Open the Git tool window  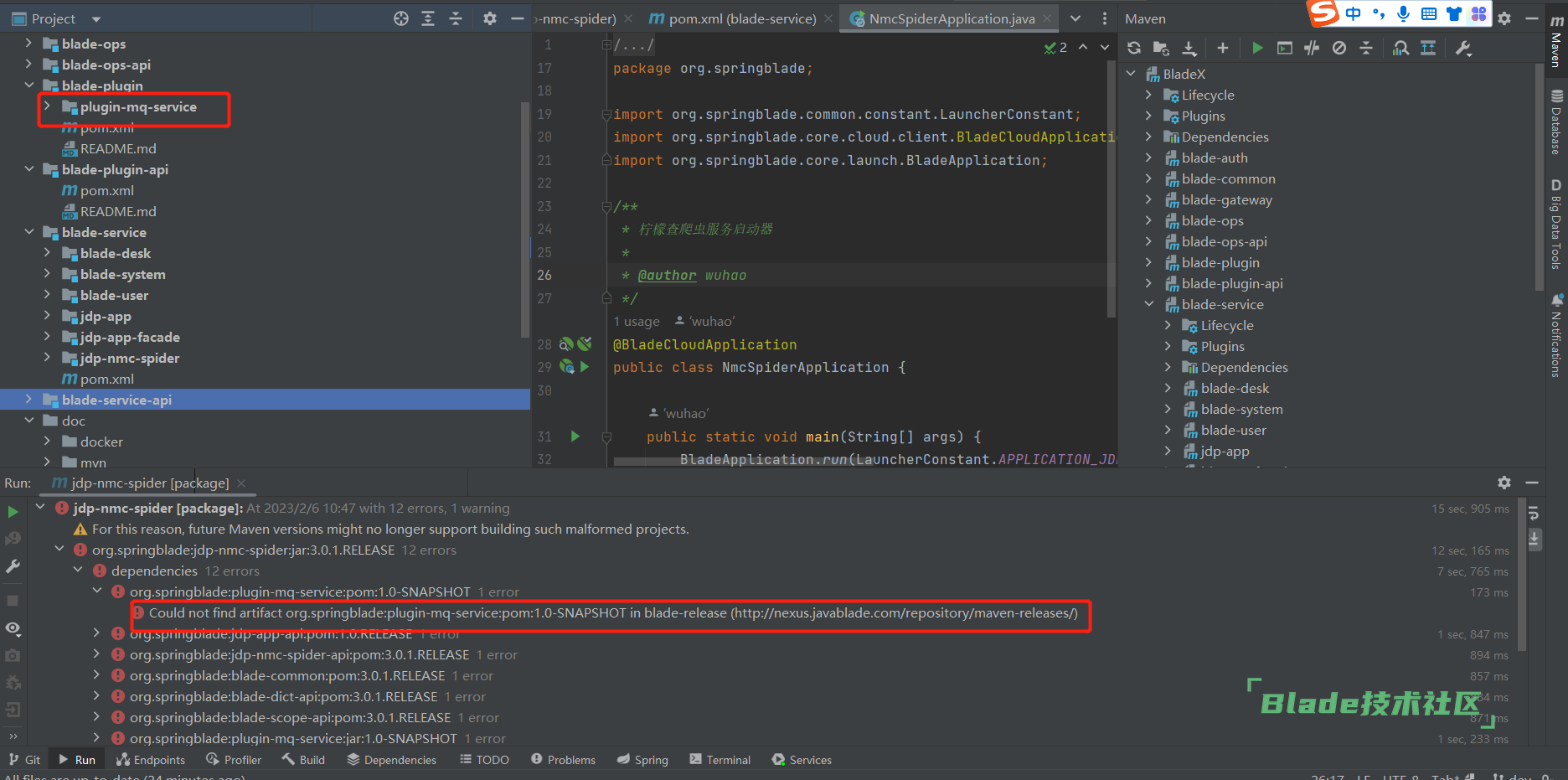25,760
